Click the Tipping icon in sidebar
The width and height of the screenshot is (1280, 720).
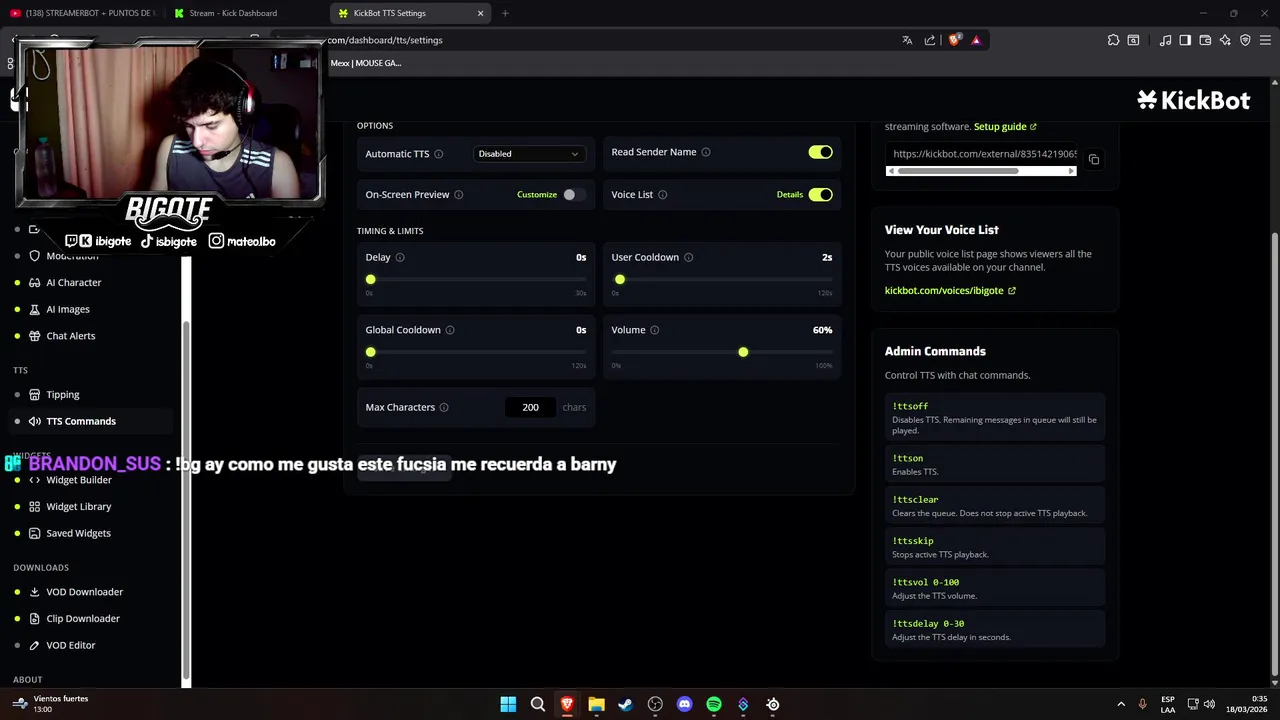click(34, 395)
